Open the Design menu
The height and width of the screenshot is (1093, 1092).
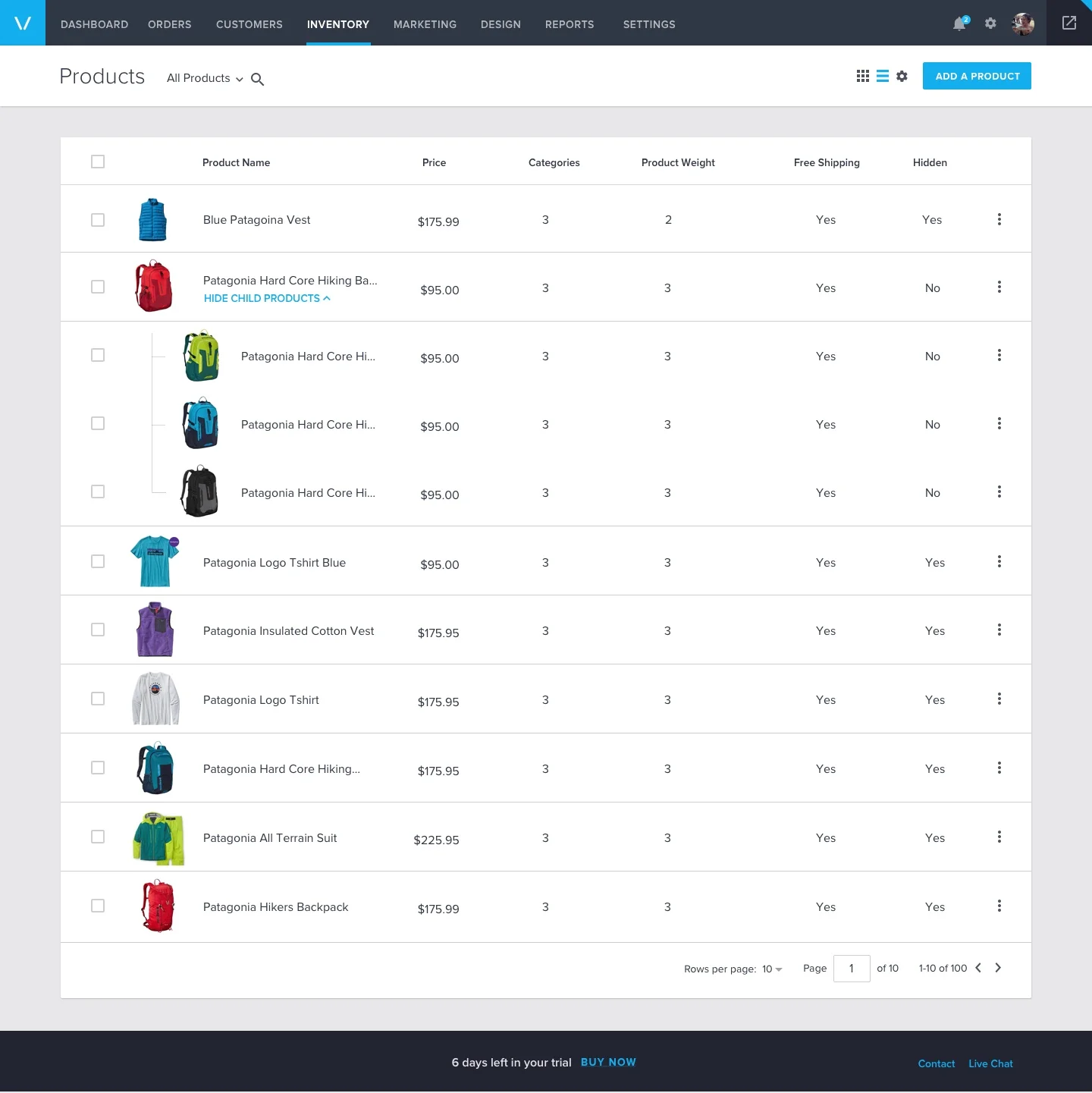(x=500, y=24)
